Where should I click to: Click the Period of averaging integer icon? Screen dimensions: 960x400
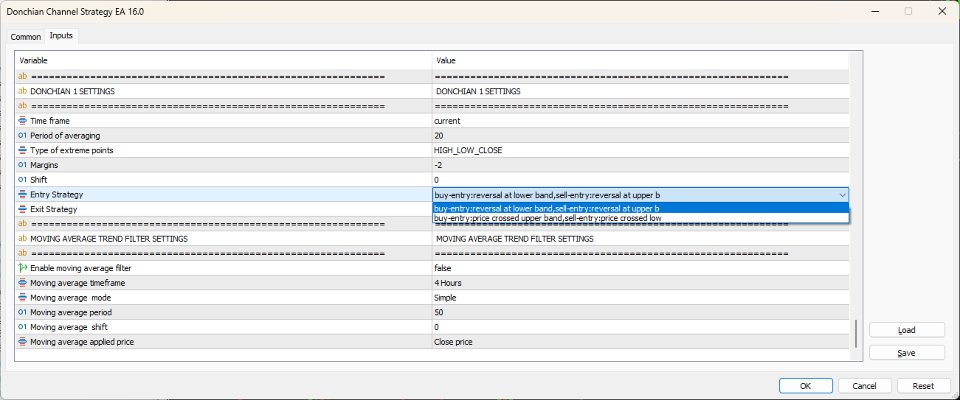[23, 136]
